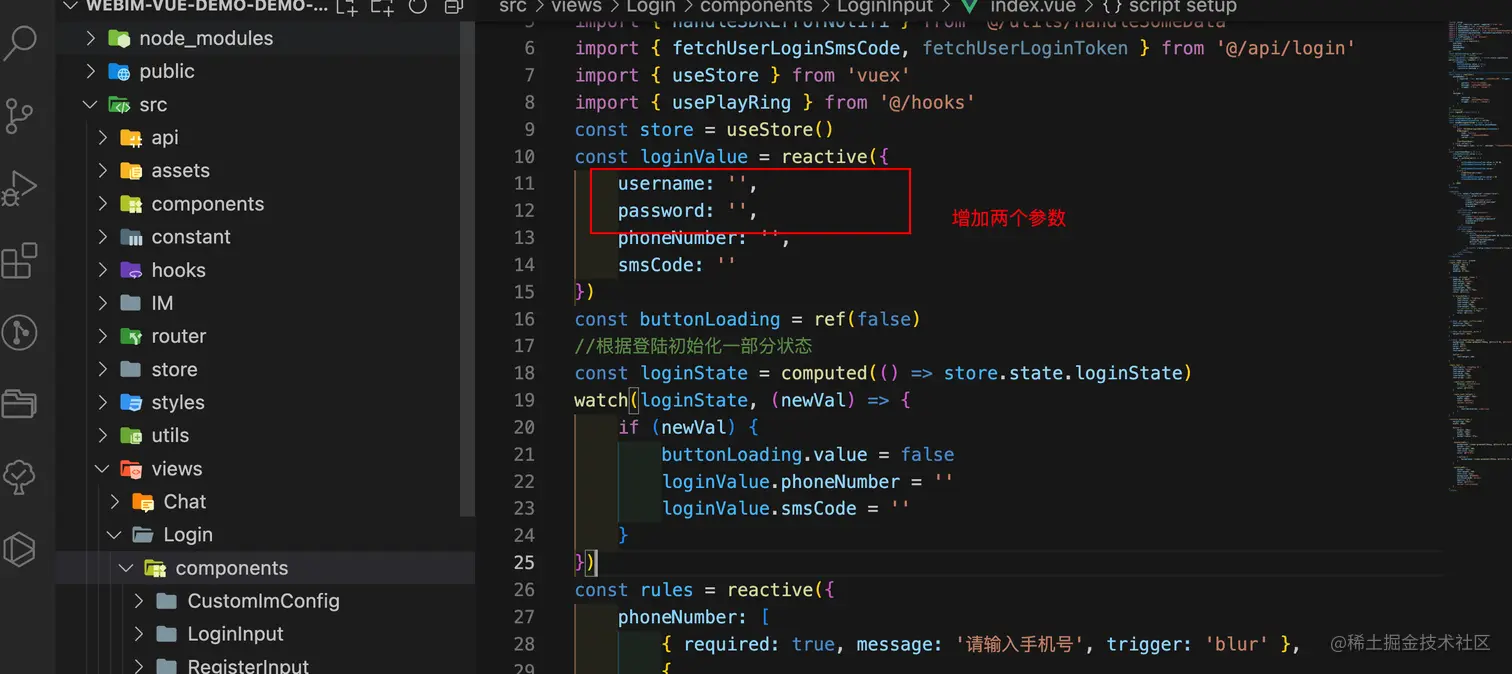The width and height of the screenshot is (1512, 674).
Task: Click 'buttonLoading.value' on line 21
Action: point(764,454)
